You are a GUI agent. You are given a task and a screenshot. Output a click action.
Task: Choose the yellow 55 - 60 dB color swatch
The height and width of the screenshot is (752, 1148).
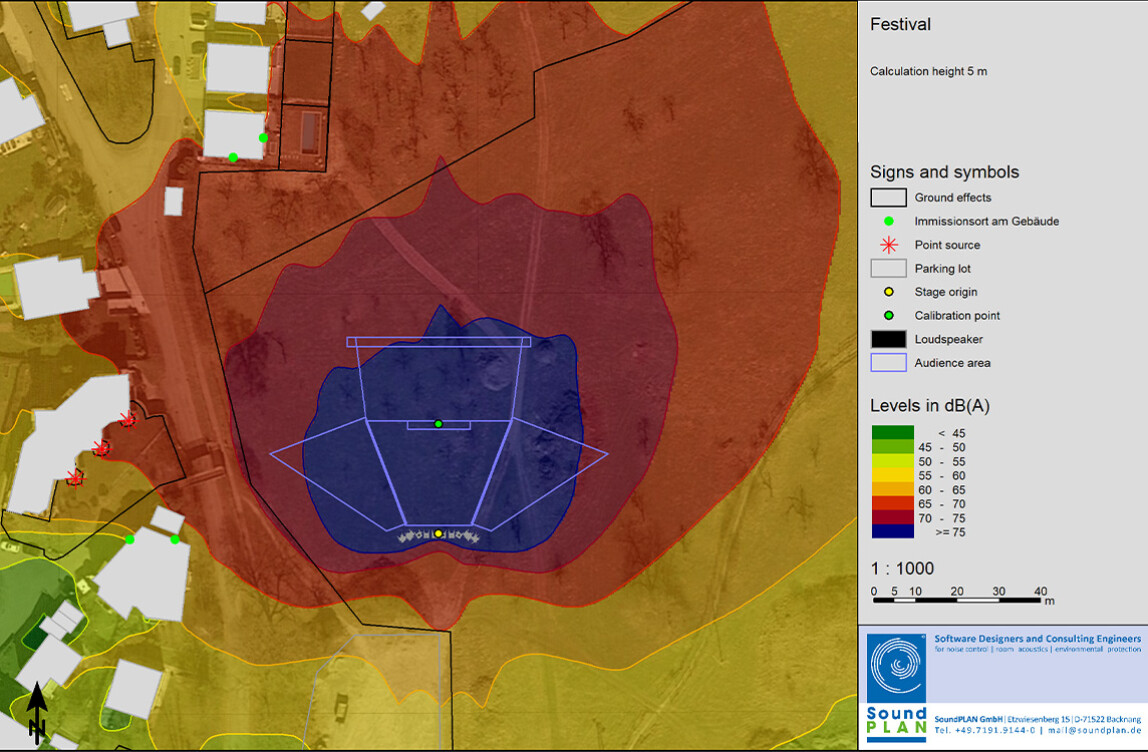click(891, 476)
